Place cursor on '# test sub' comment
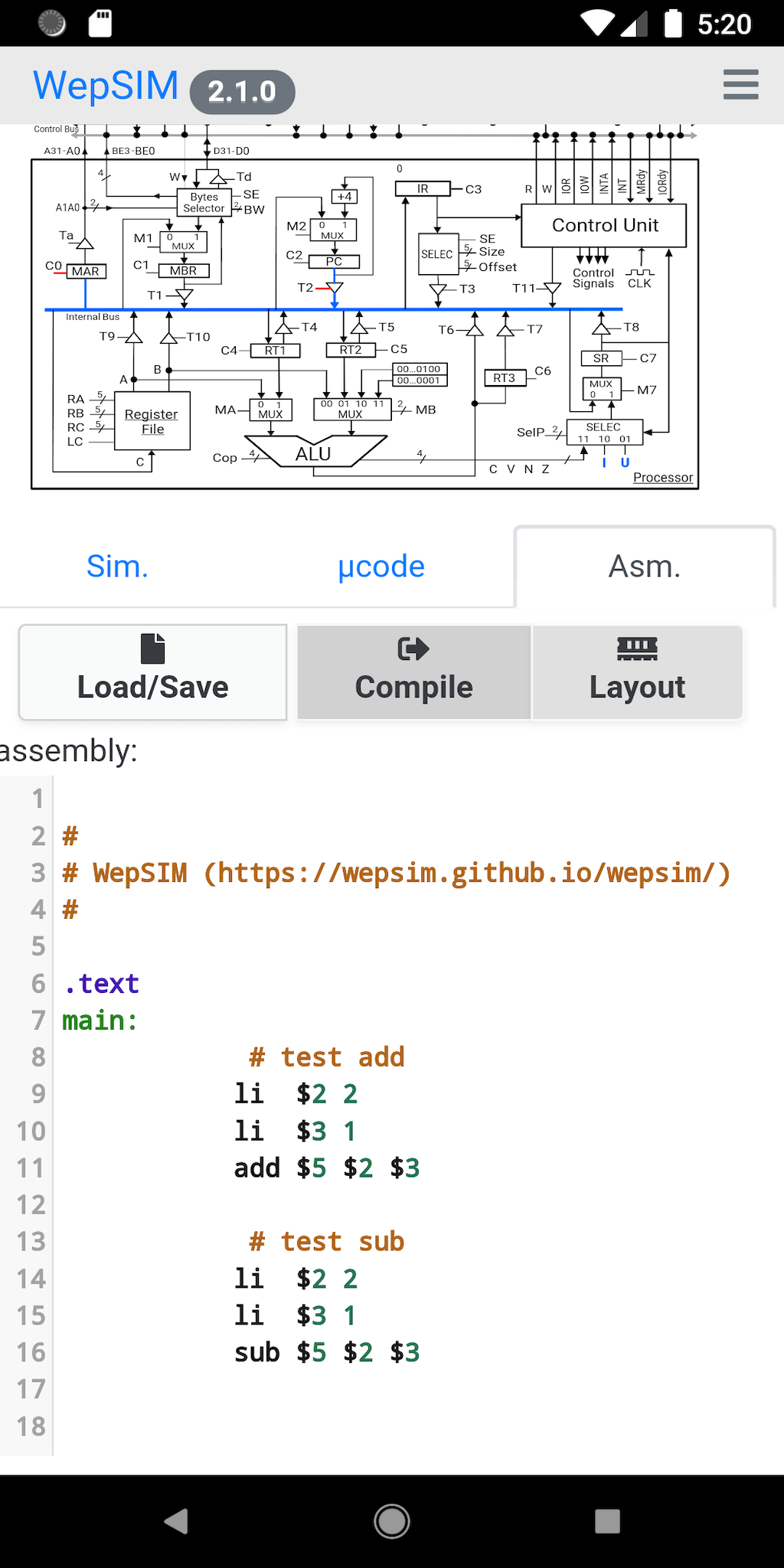The image size is (784, 1568). click(x=327, y=1241)
